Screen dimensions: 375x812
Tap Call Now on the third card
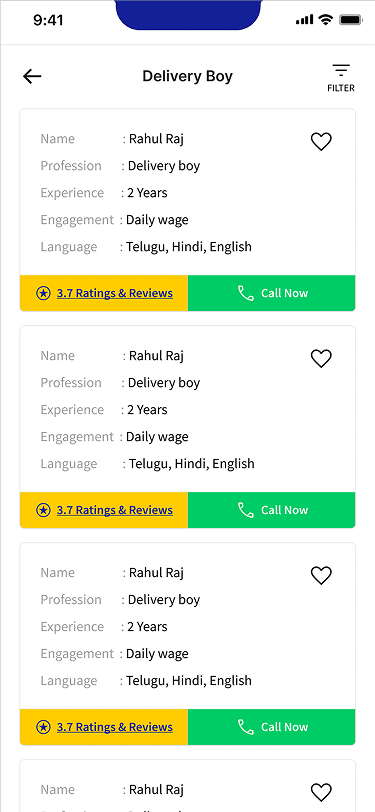[x=271, y=727]
